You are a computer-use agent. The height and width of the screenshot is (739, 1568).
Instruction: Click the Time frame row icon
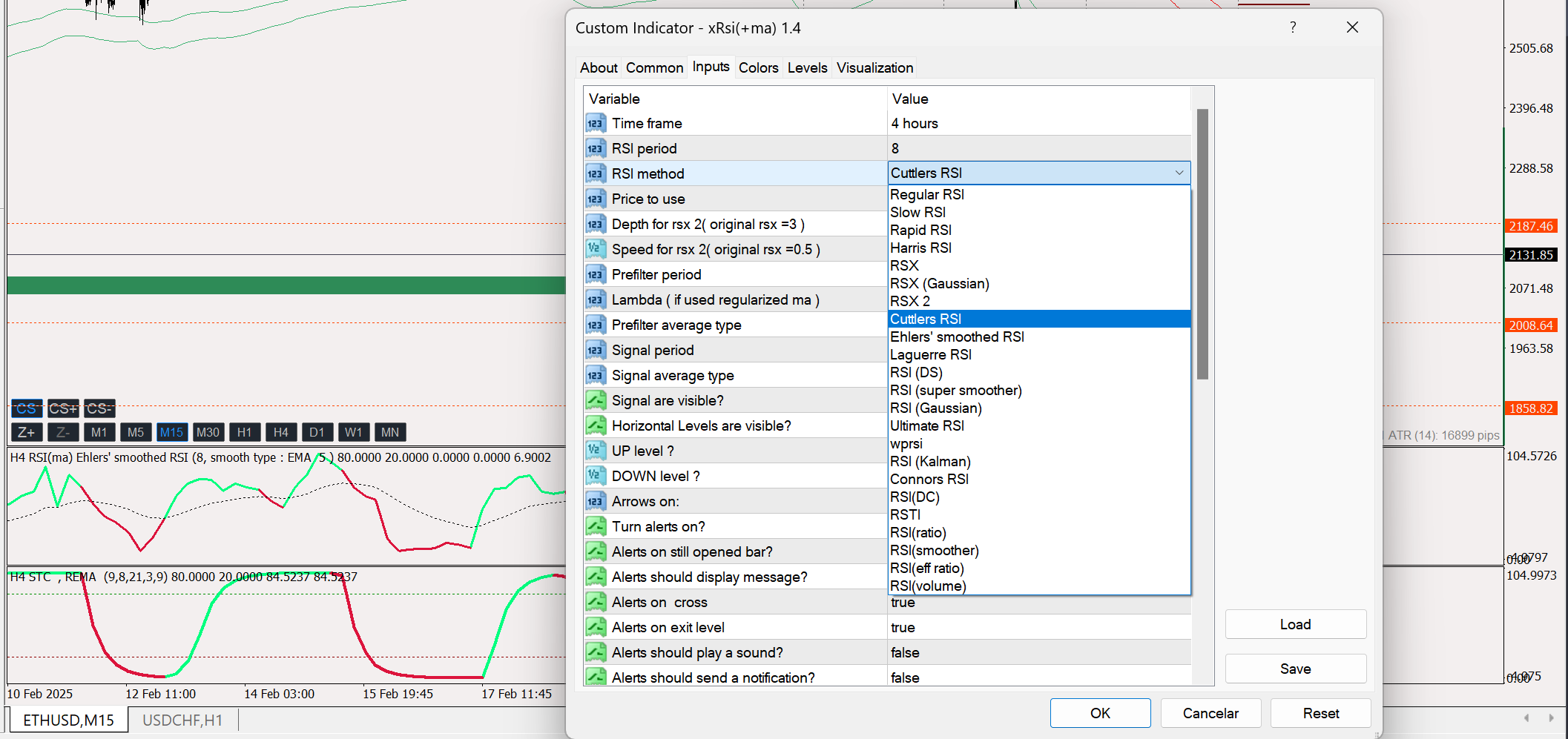point(596,123)
